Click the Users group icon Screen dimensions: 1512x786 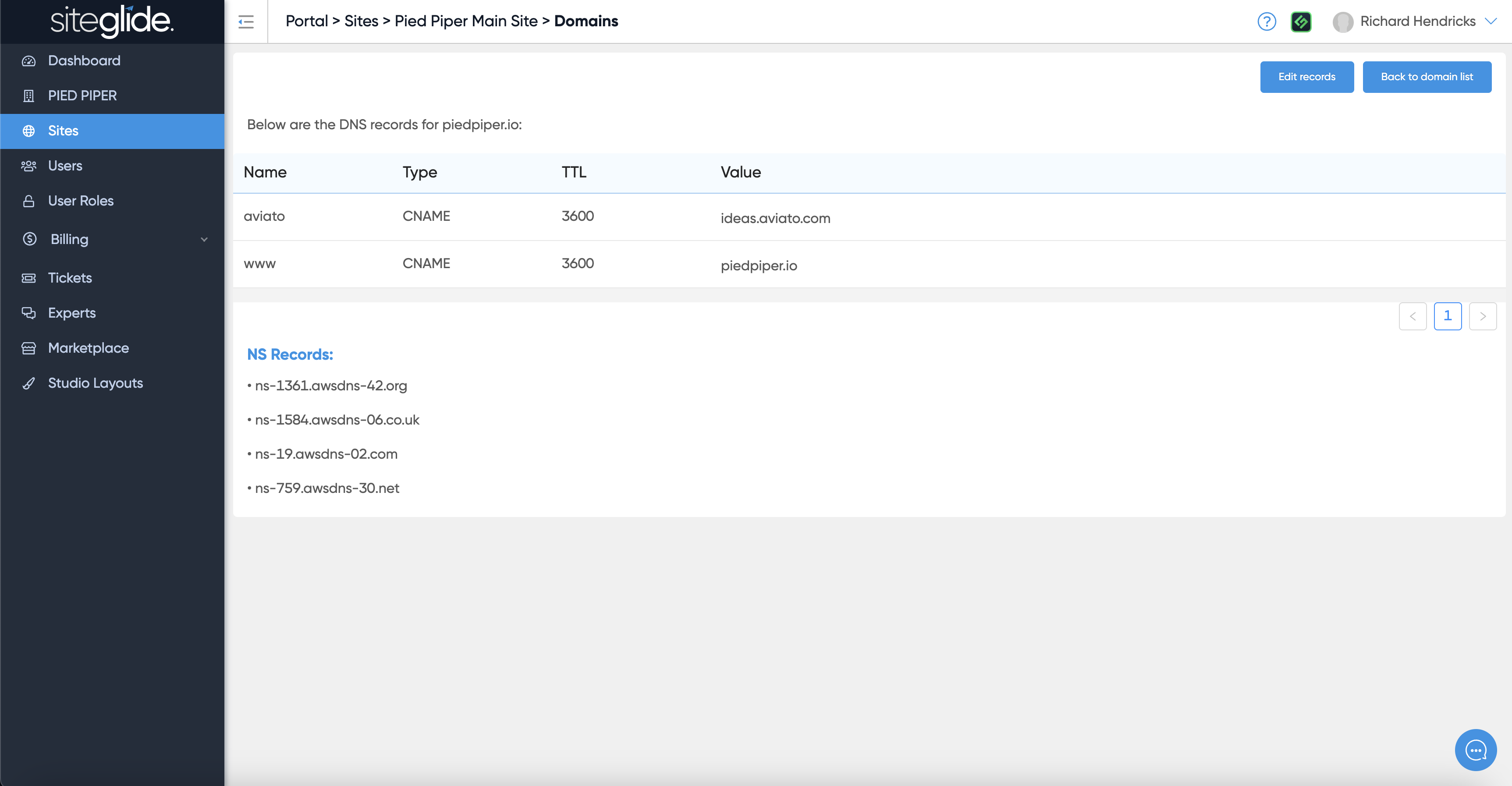[29, 166]
